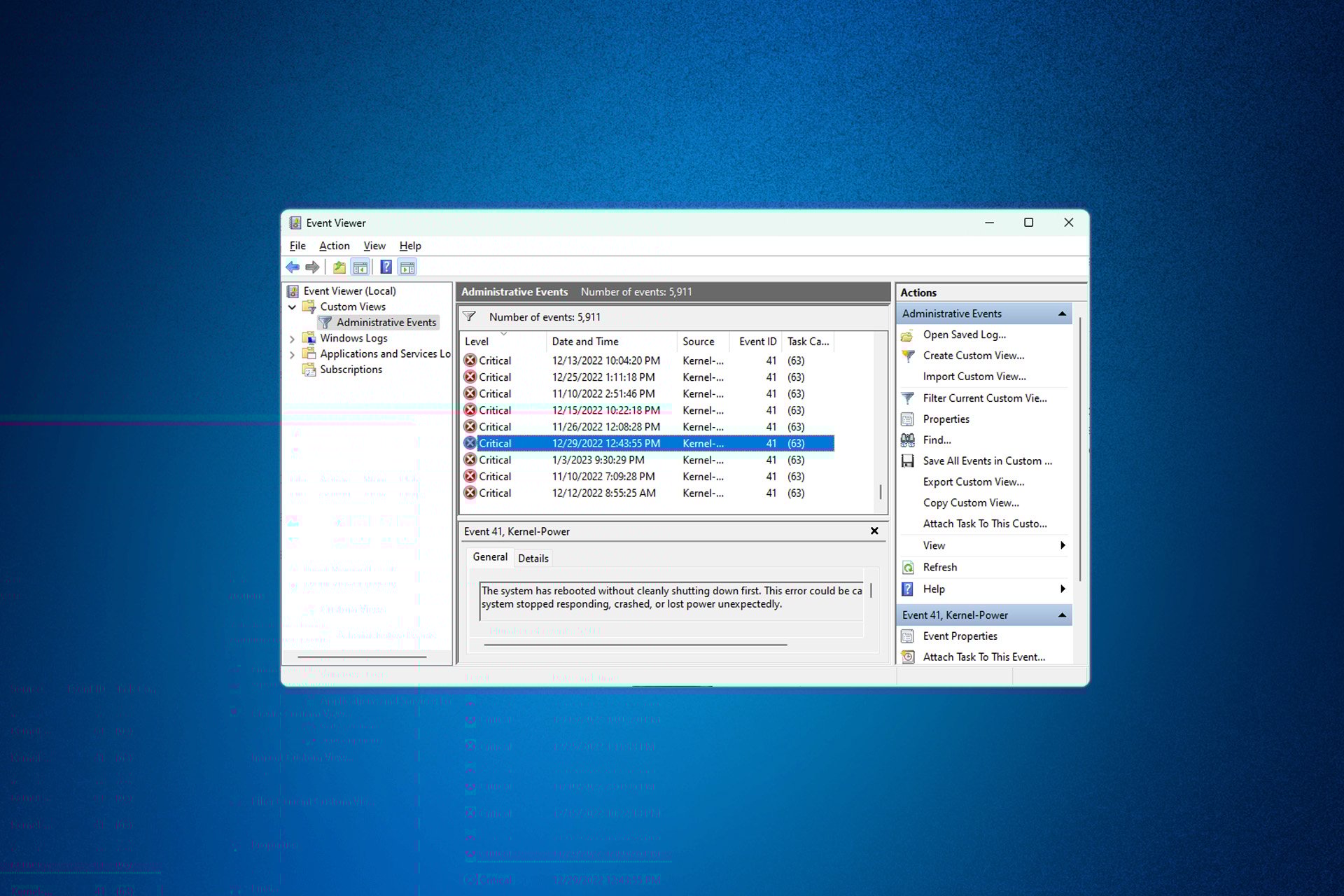Toggle the Show/Hide Action Pane icon
The height and width of the screenshot is (896, 1344).
point(407,267)
